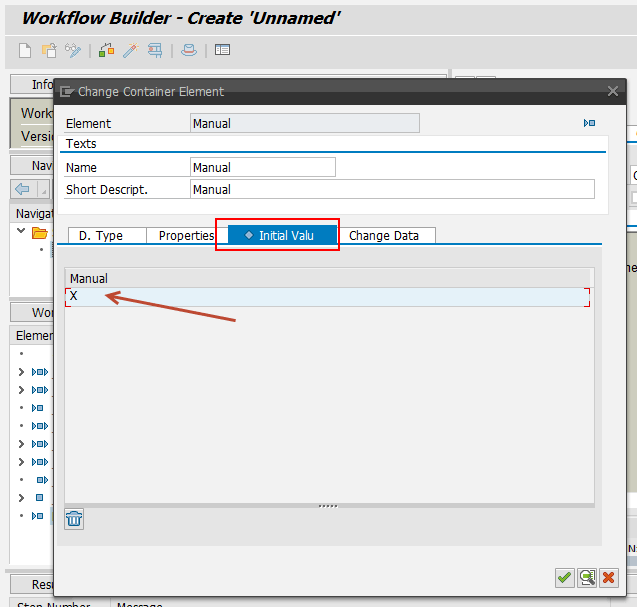This screenshot has width=637, height=607.
Task: Click the Create new workflow toolbar icon
Action: pos(25,51)
